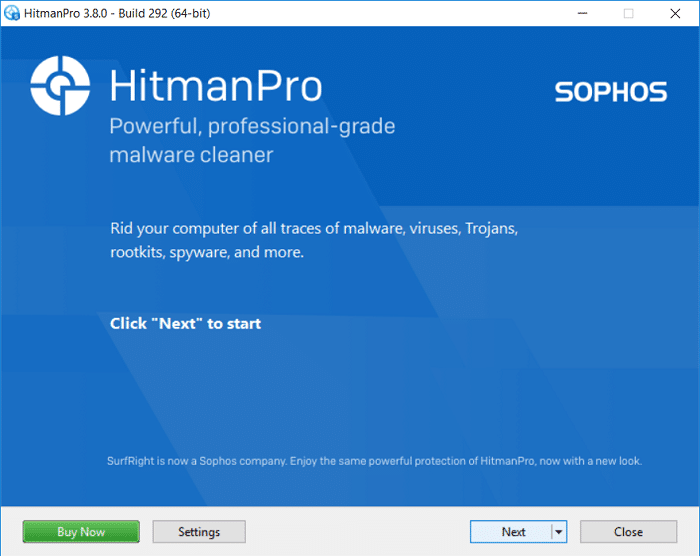Close the window using the title bar X
The height and width of the screenshot is (556, 700).
(675, 13)
